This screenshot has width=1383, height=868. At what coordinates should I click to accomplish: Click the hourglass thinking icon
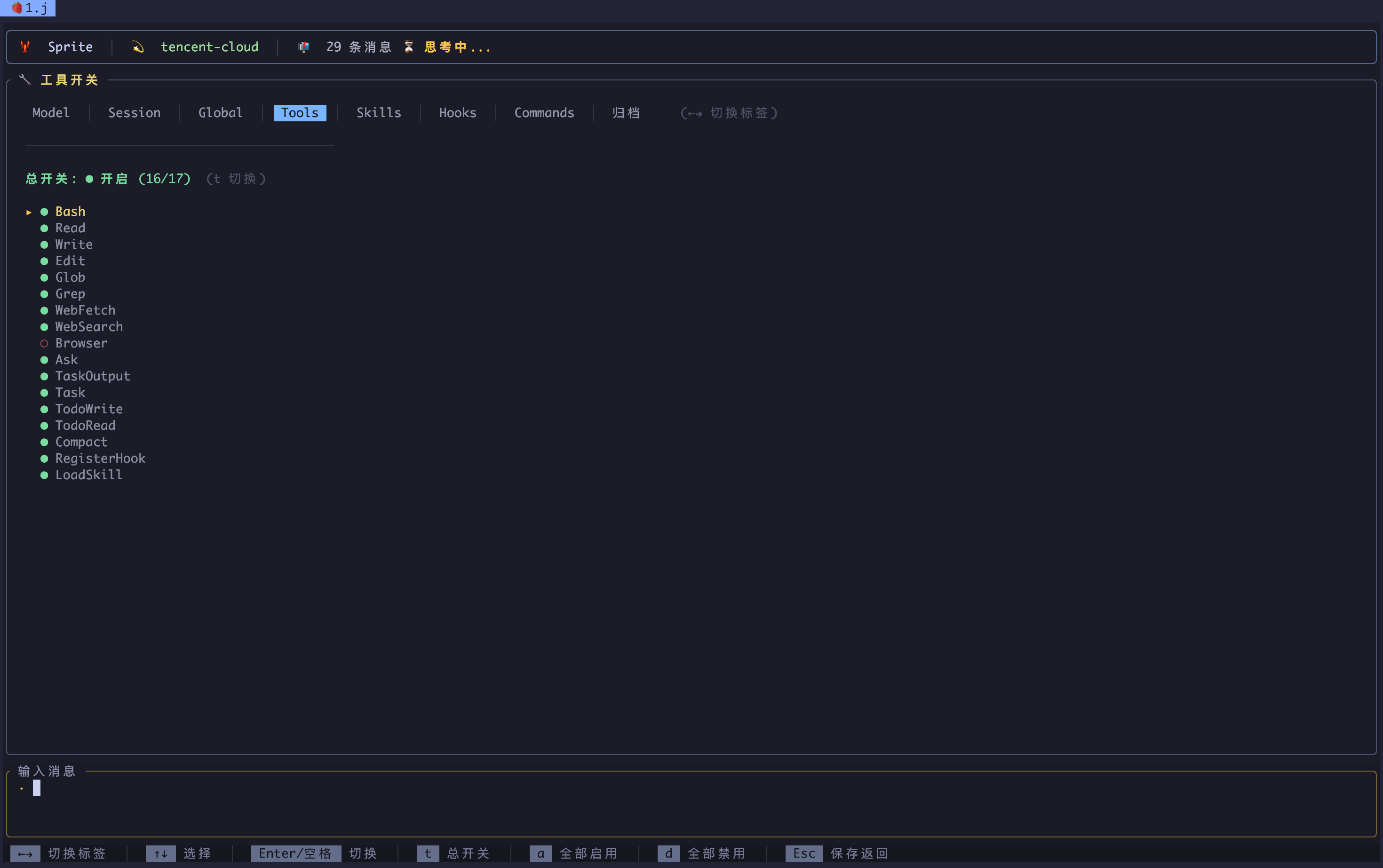coord(409,47)
